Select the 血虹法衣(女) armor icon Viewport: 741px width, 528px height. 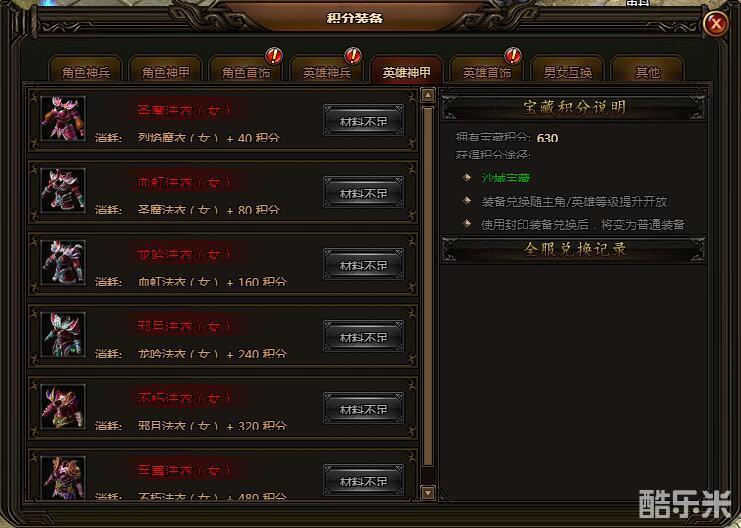[x=63, y=190]
